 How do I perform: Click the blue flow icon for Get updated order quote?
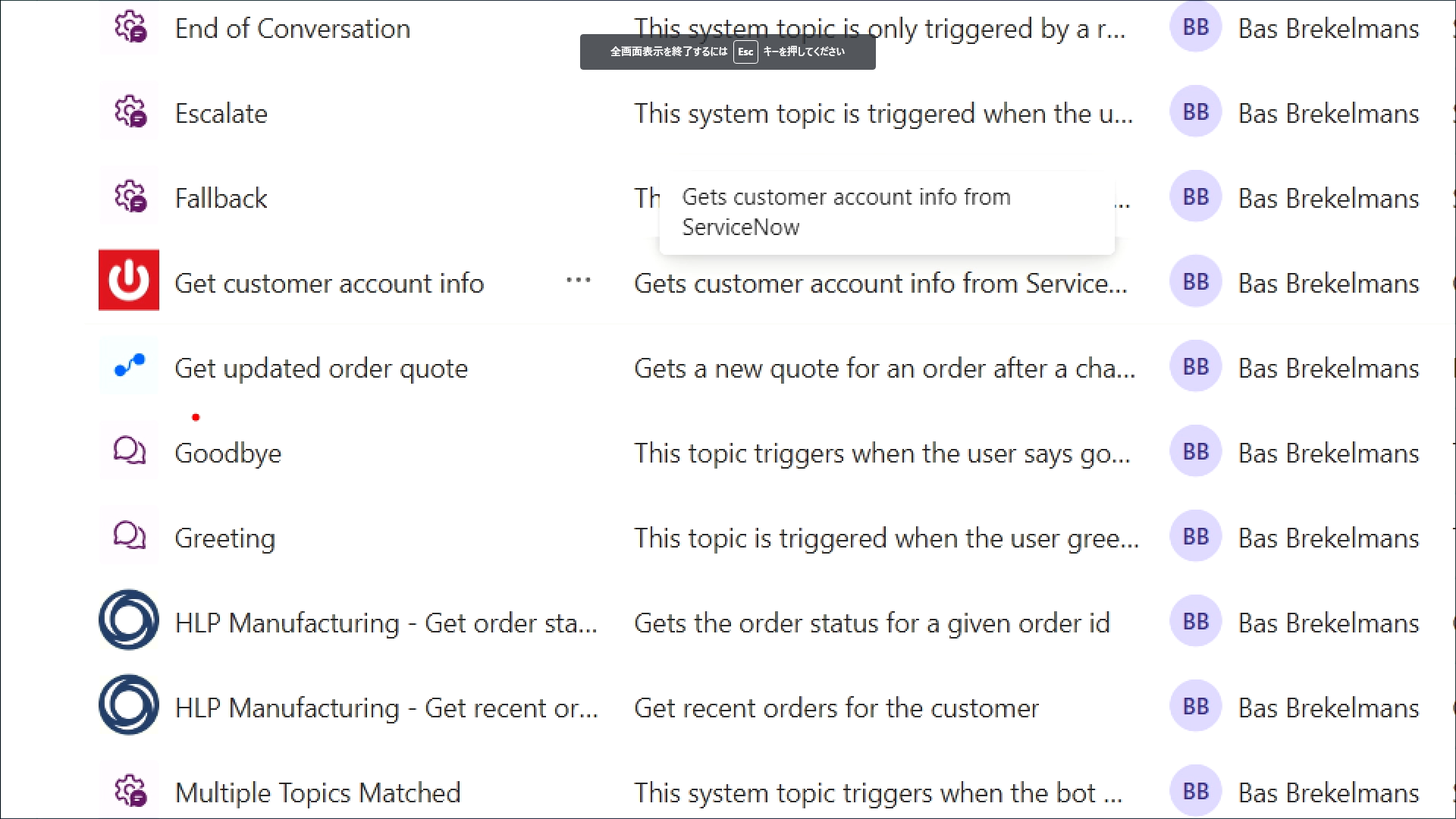(x=129, y=366)
